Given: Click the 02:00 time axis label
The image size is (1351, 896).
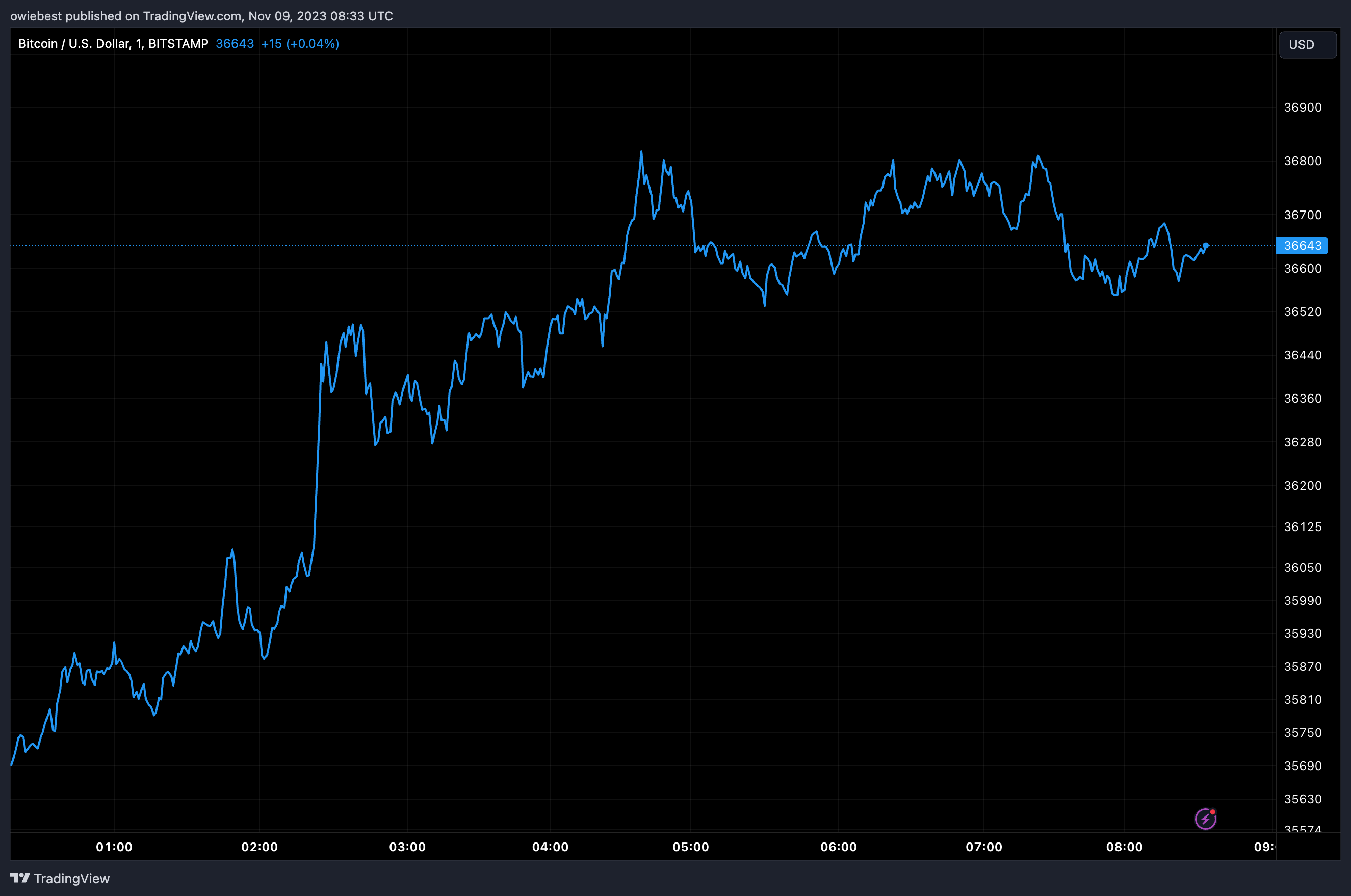Looking at the screenshot, I should pyautogui.click(x=259, y=847).
